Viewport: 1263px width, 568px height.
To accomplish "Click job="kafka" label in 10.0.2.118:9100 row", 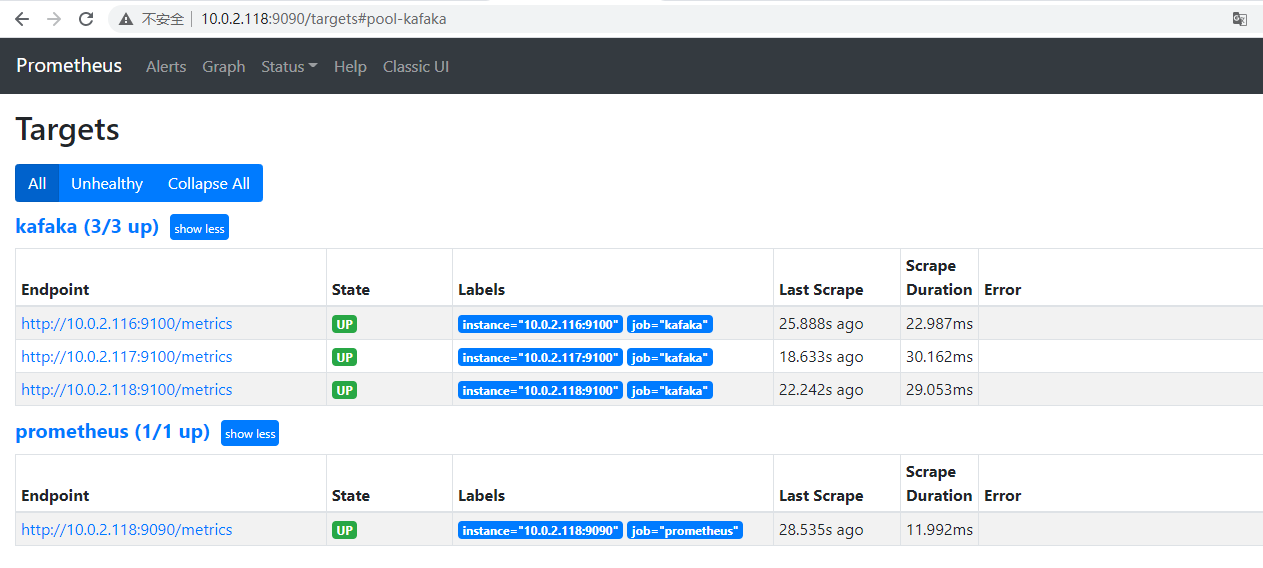I will pyautogui.click(x=670, y=390).
